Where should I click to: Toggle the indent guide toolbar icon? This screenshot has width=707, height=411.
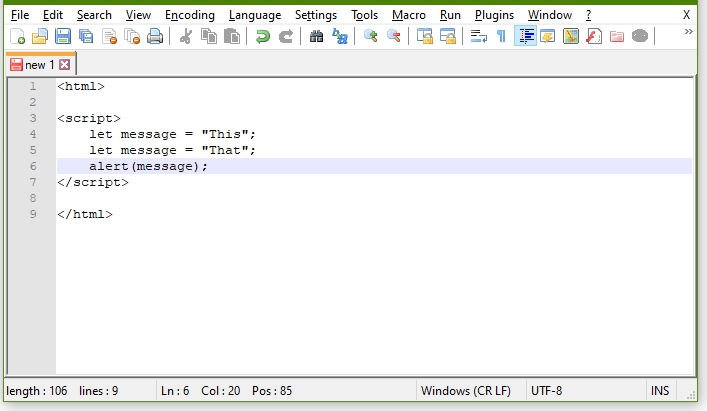click(526, 36)
